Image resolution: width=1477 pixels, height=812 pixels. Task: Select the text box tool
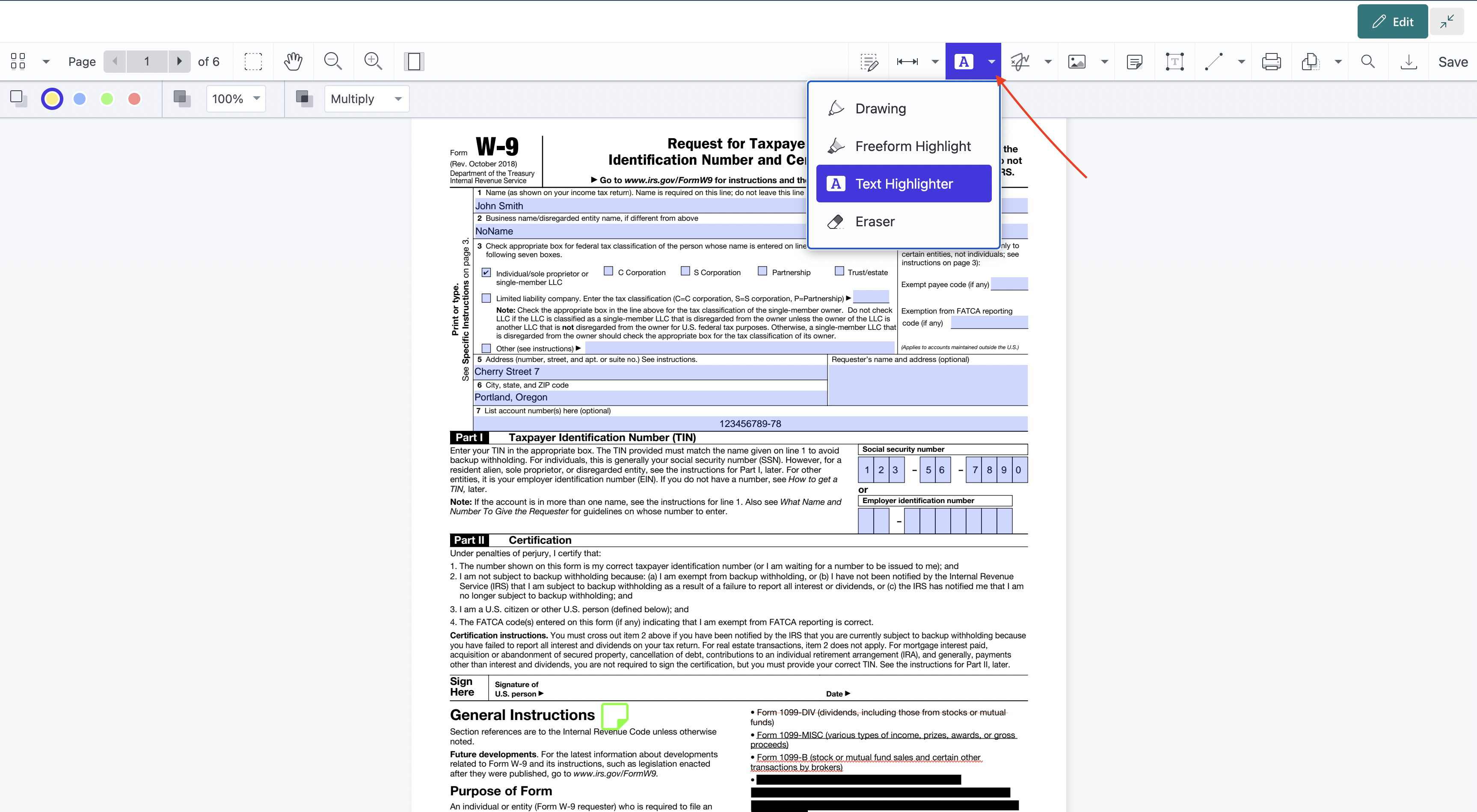coord(1174,61)
